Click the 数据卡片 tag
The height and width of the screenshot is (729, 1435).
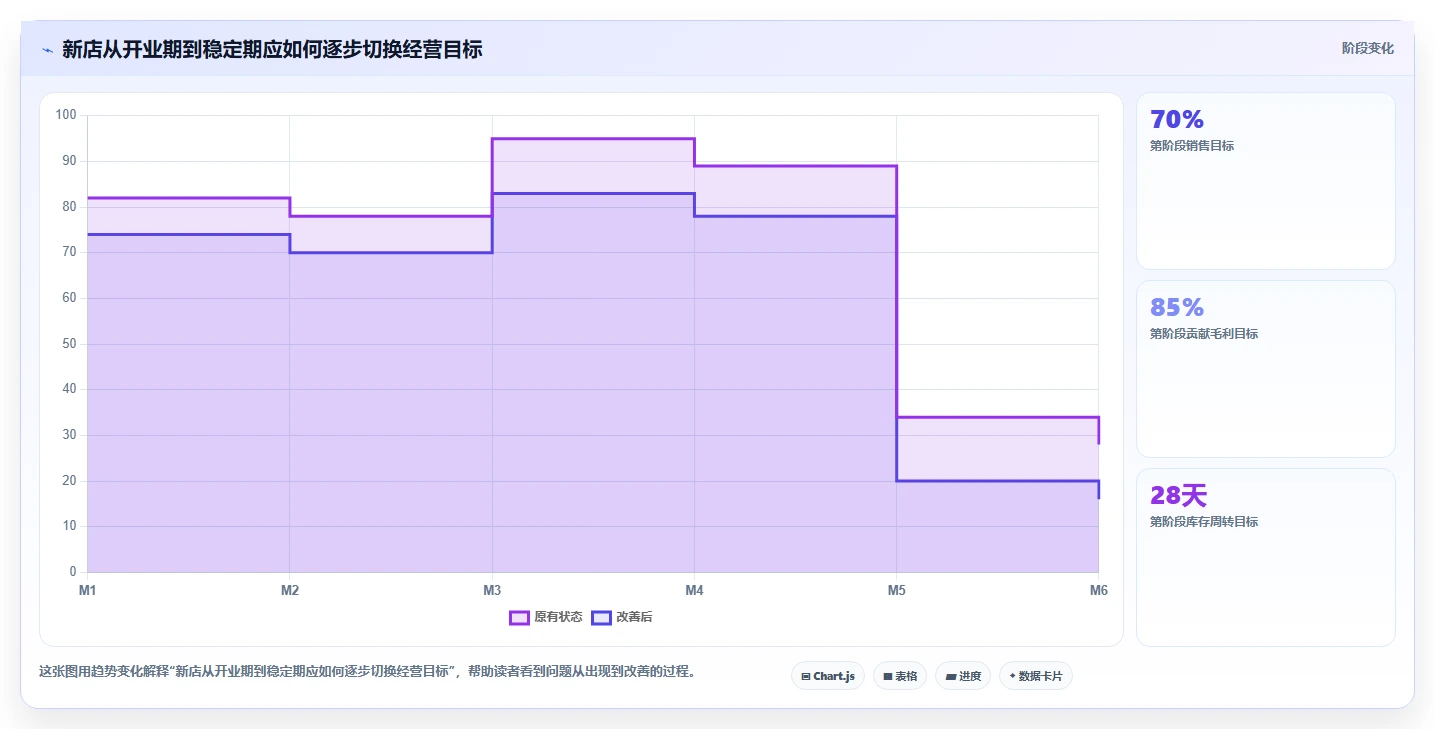1036,676
